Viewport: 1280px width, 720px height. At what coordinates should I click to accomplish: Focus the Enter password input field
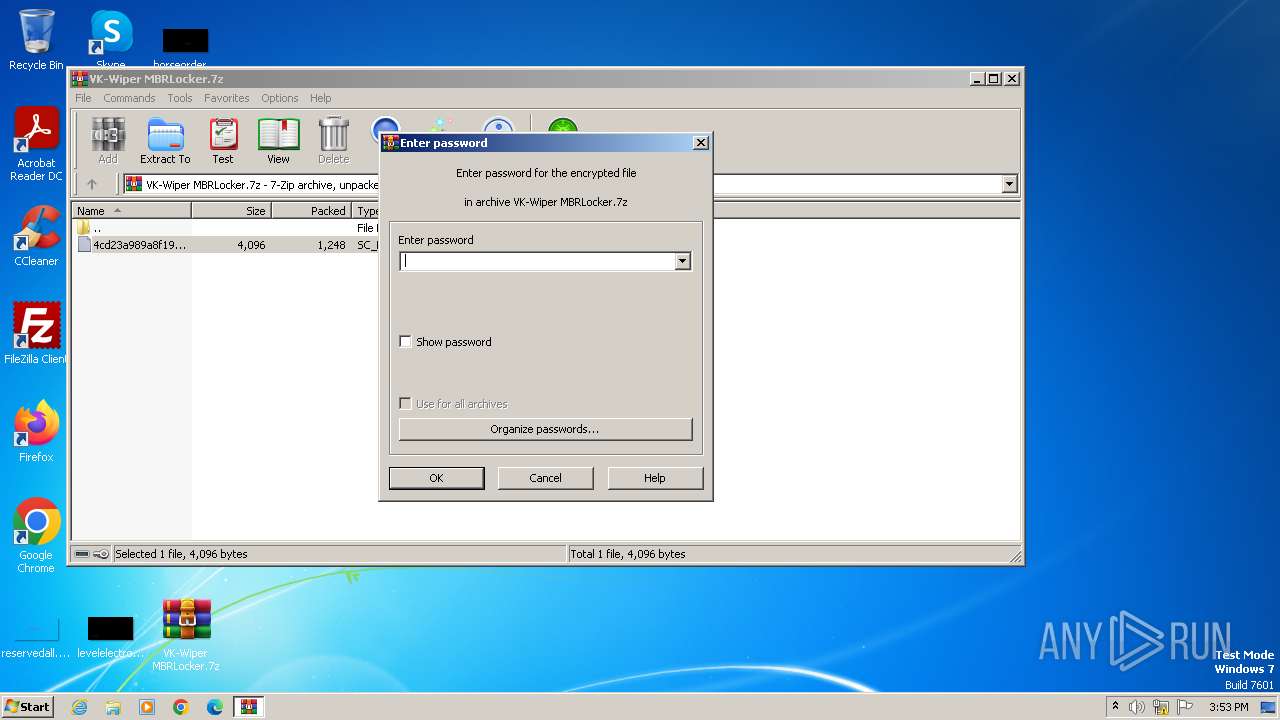(537, 261)
